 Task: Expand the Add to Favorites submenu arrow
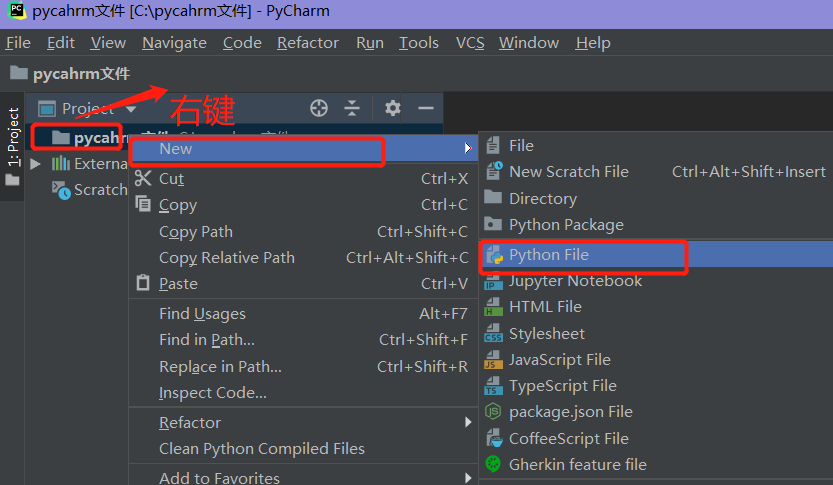pyautogui.click(x=468, y=478)
